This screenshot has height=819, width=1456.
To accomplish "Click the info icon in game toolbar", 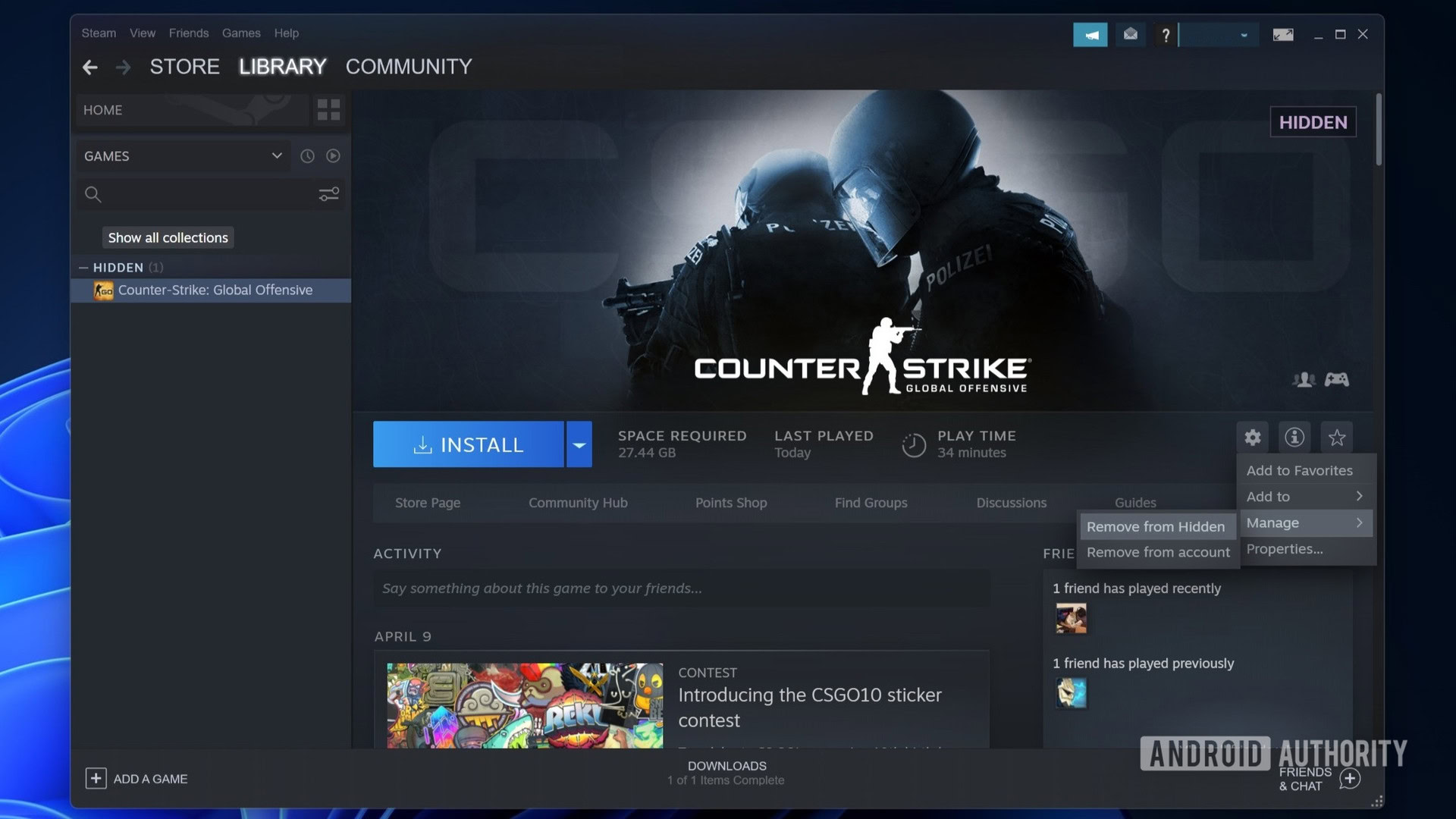I will (x=1294, y=438).
